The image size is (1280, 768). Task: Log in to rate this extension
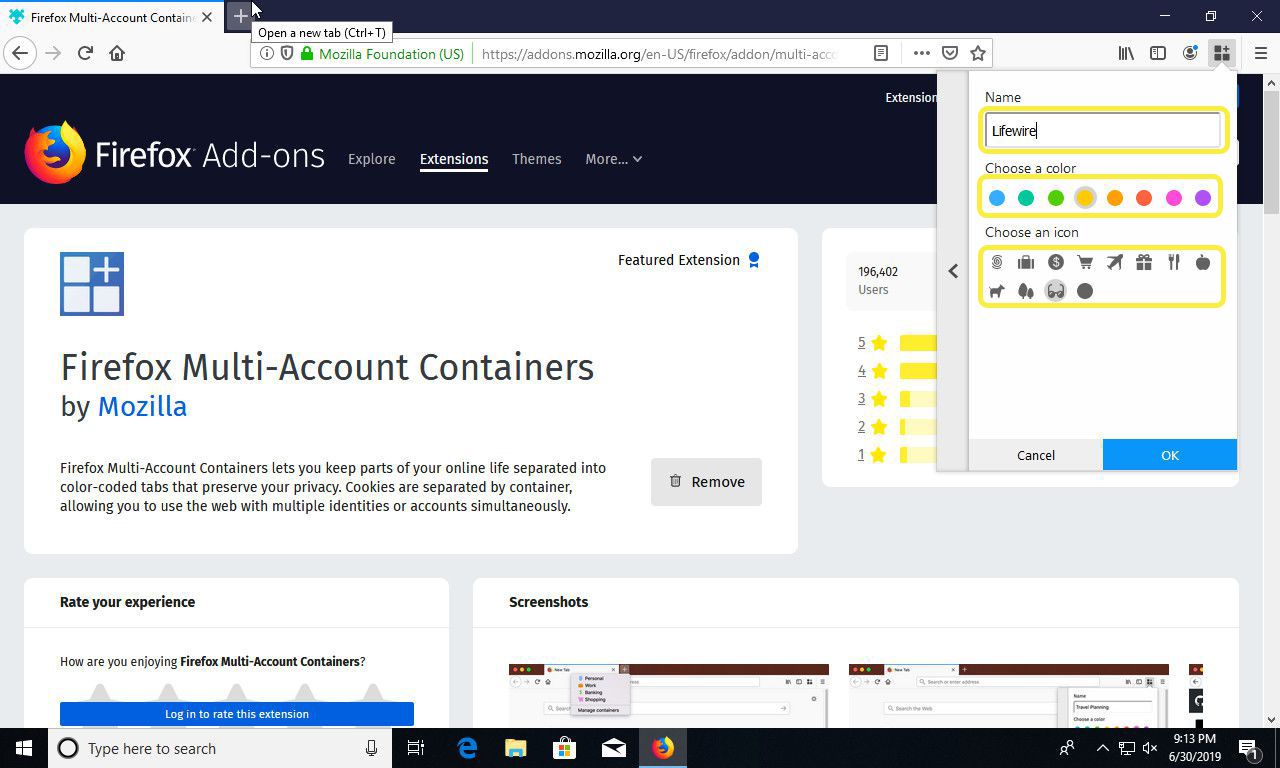[237, 714]
